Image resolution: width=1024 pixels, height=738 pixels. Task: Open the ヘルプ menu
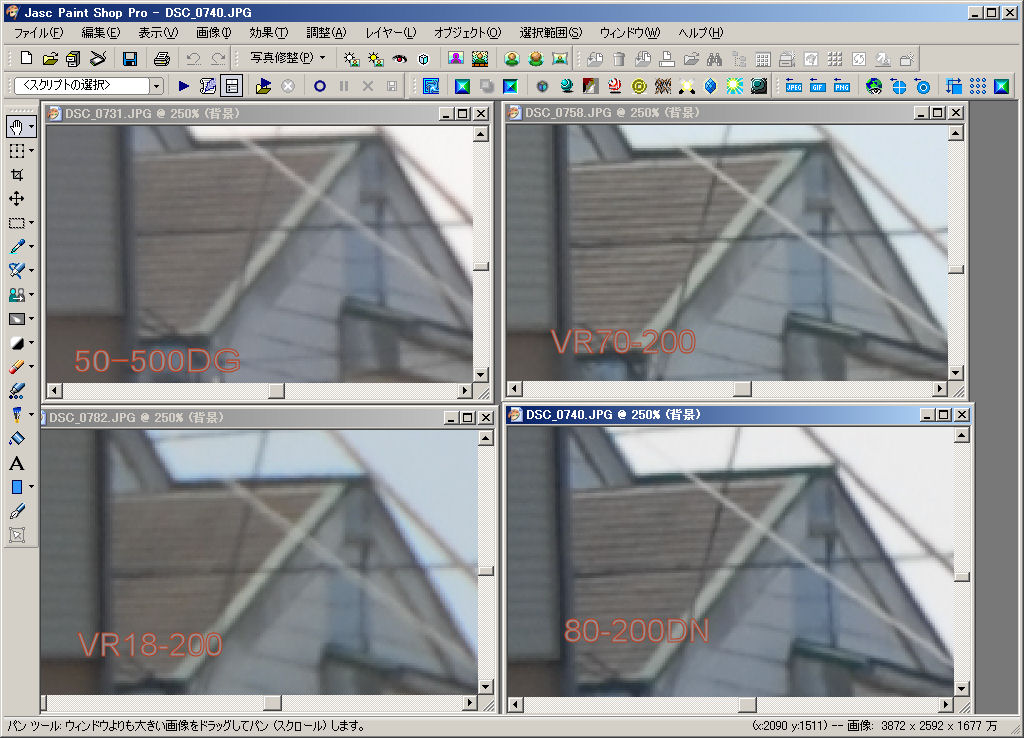coord(701,33)
